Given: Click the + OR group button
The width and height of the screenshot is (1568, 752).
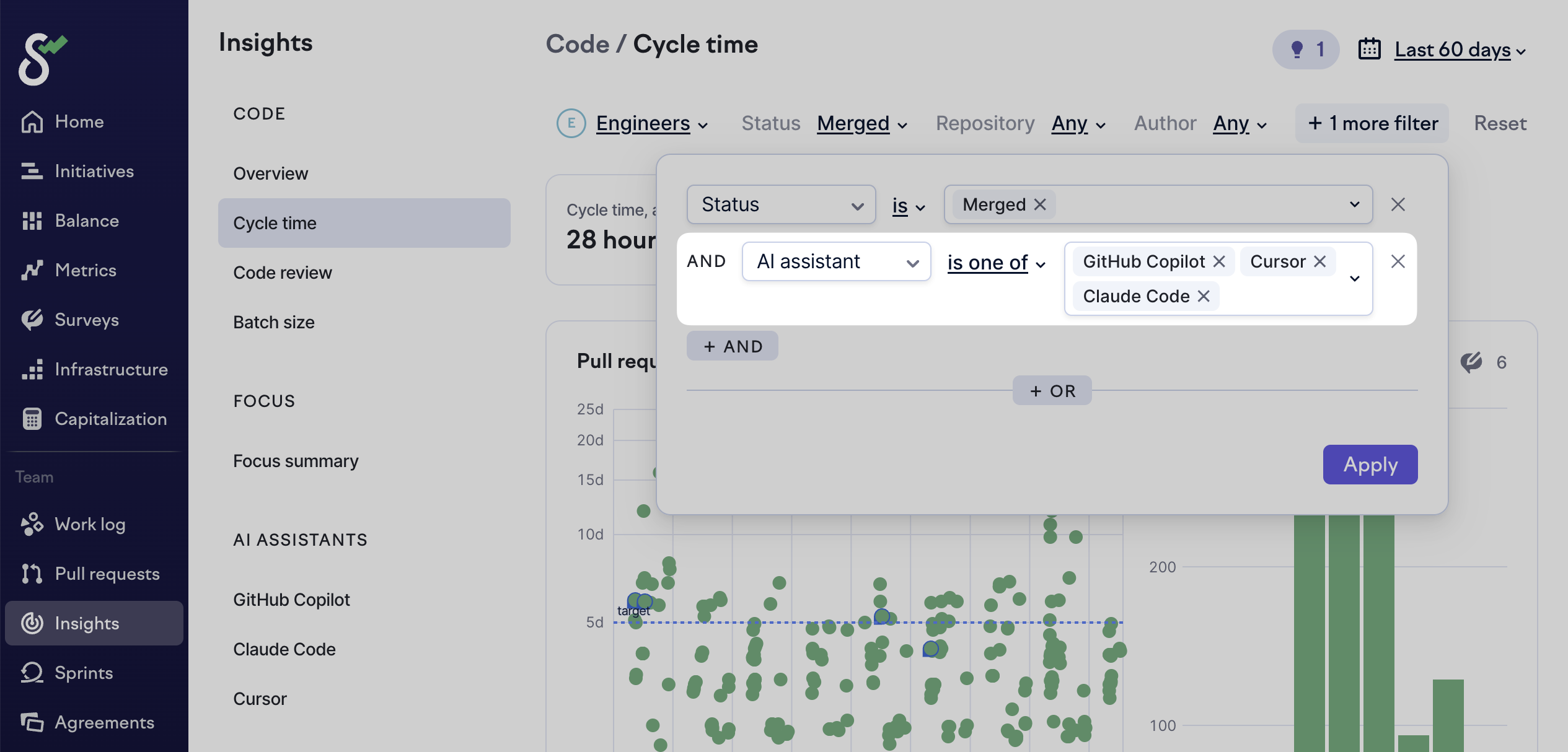Looking at the screenshot, I should tap(1052, 391).
